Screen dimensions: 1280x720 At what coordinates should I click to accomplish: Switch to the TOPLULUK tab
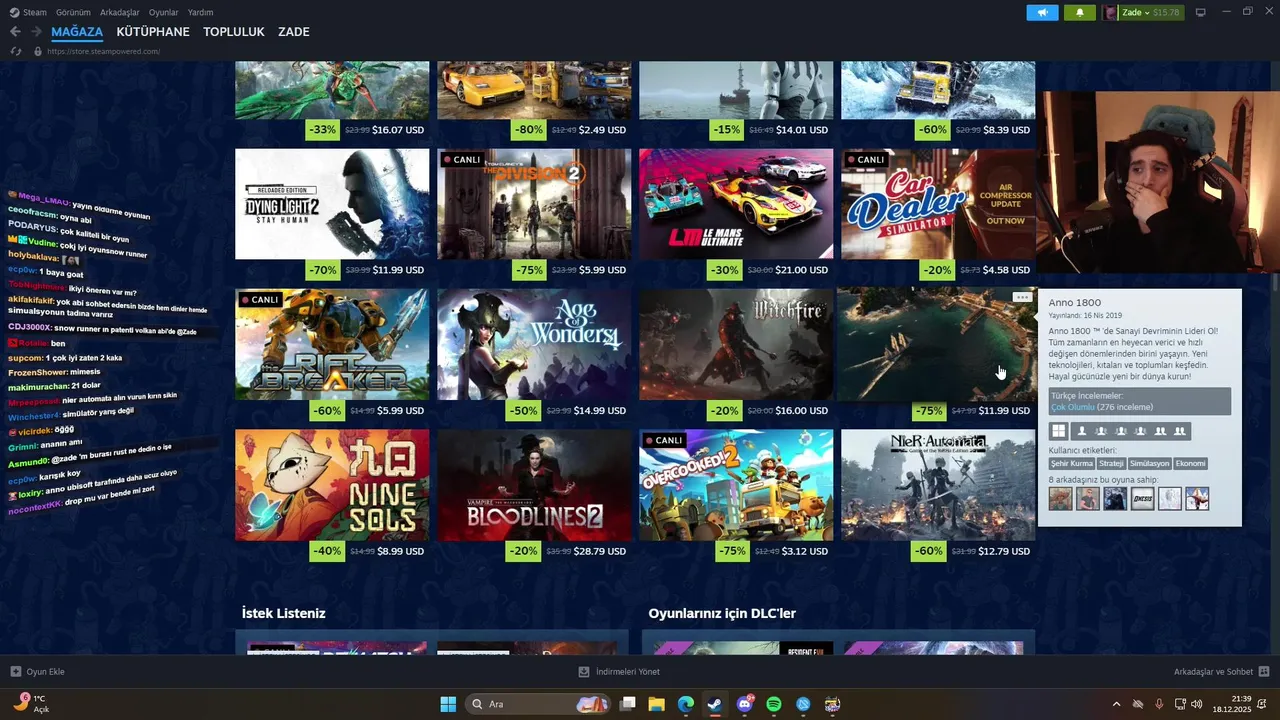[x=234, y=32]
